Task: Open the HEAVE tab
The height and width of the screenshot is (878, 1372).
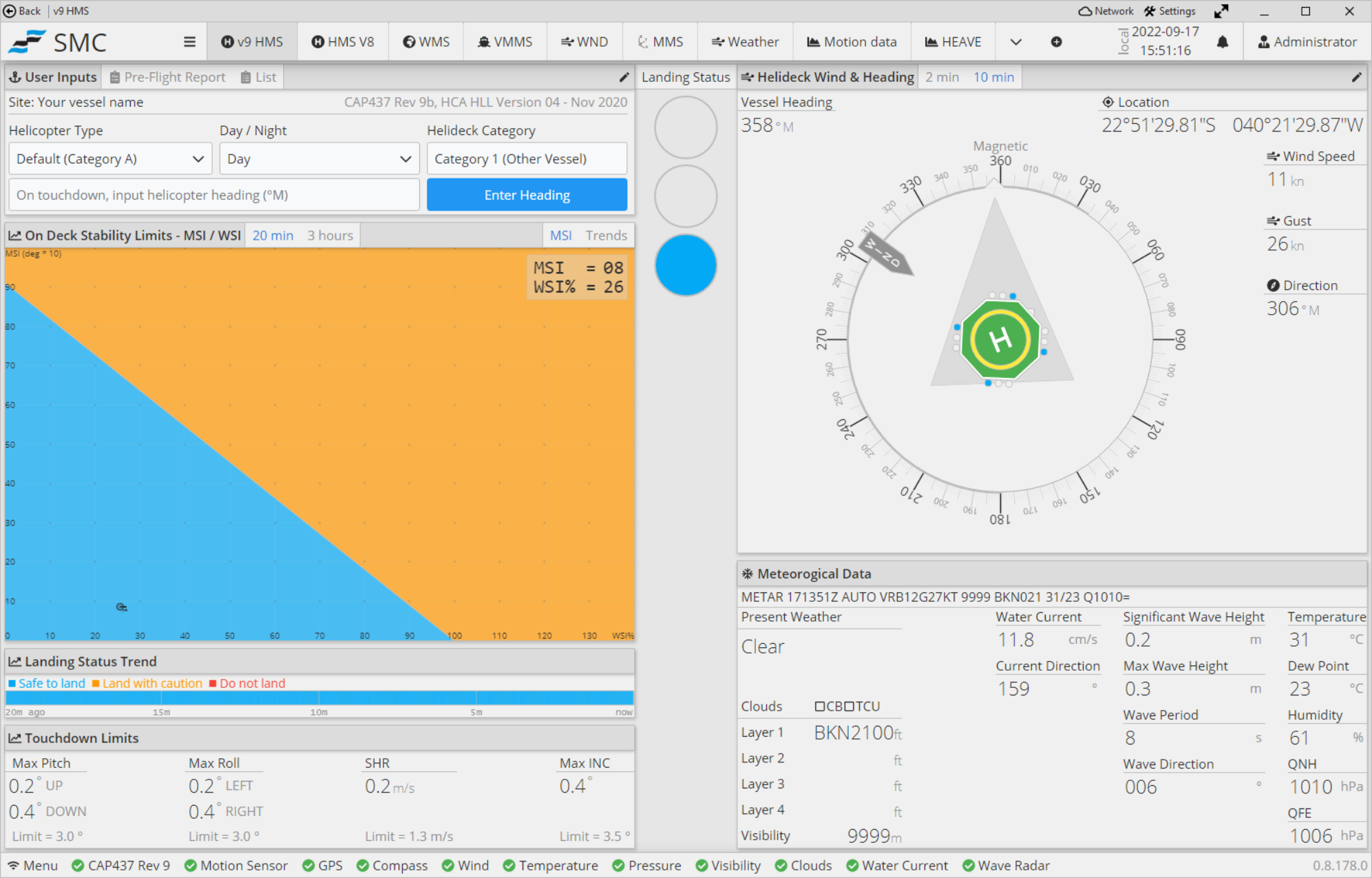Action: (x=953, y=42)
